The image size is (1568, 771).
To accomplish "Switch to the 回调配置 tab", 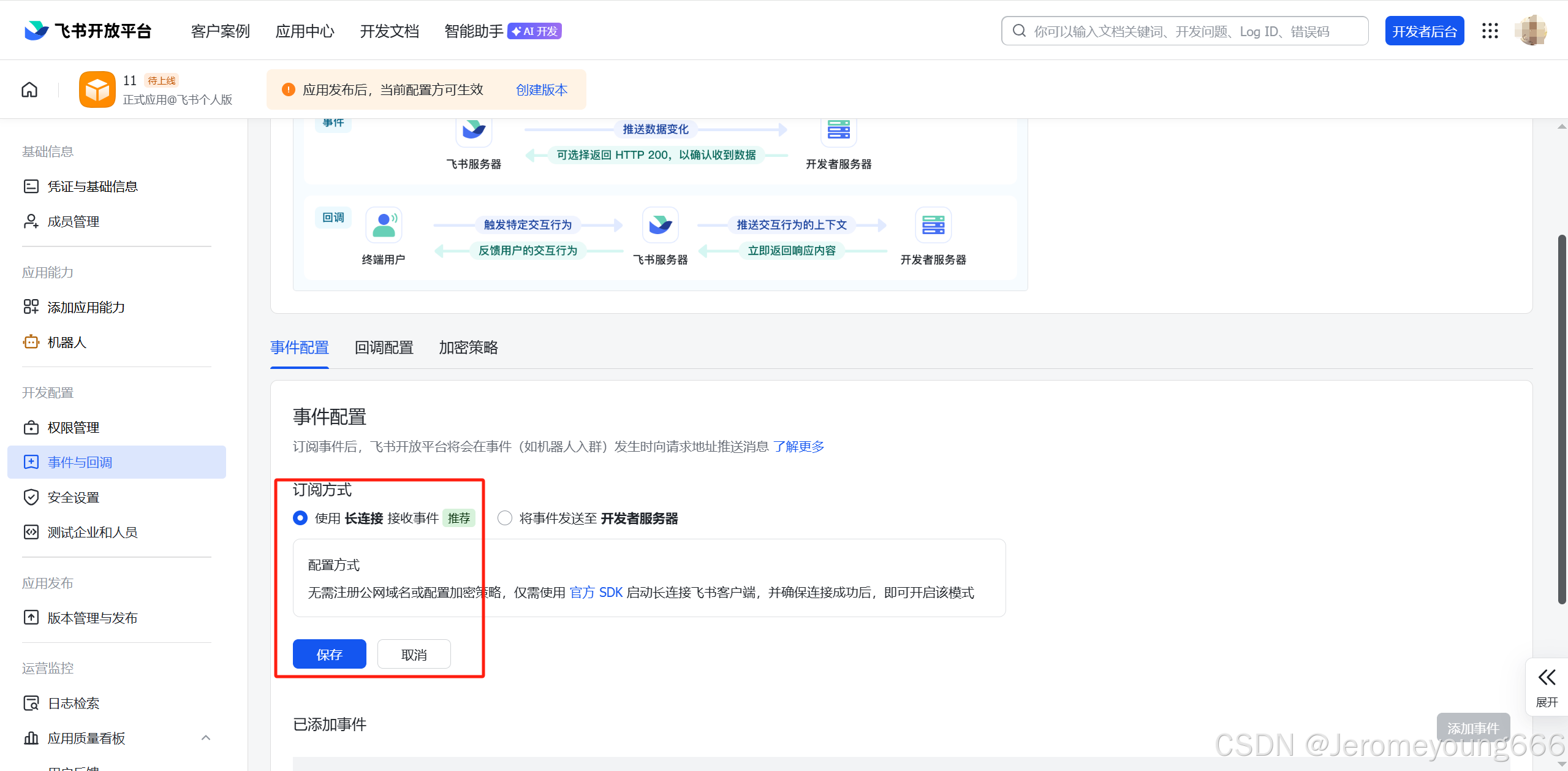I will point(383,348).
